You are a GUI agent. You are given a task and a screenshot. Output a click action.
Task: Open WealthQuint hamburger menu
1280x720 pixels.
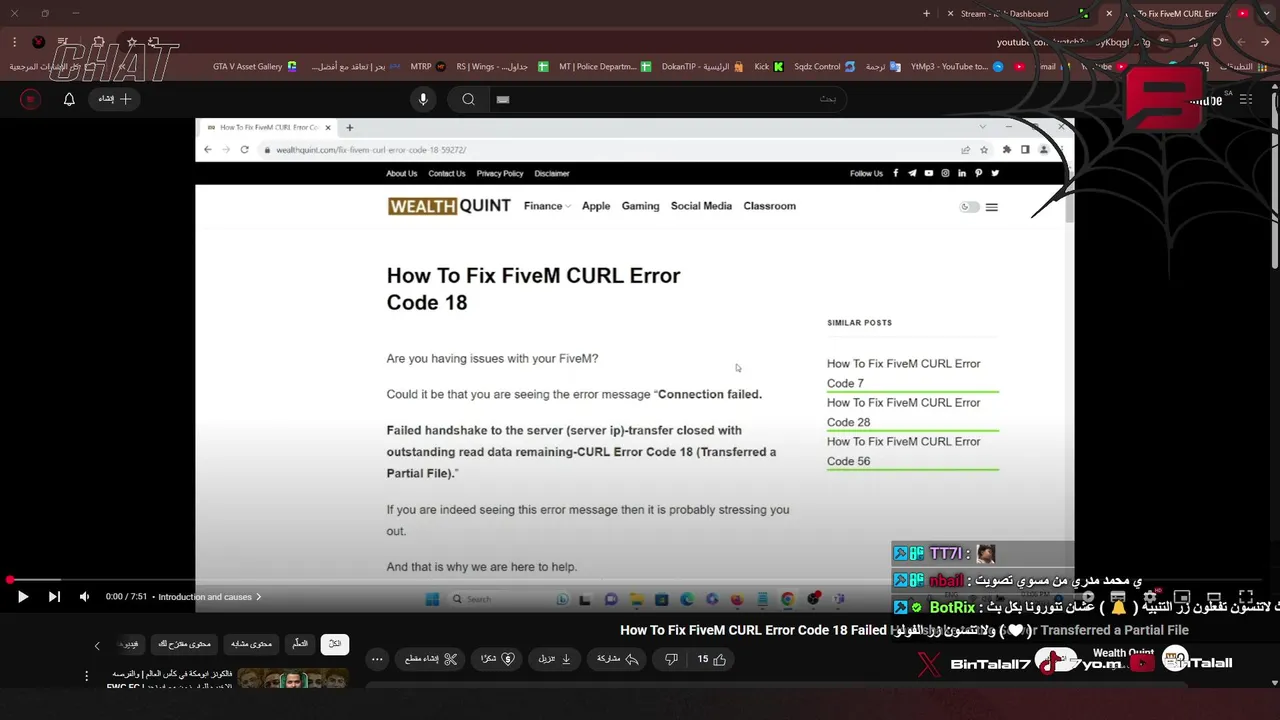pyautogui.click(x=992, y=207)
